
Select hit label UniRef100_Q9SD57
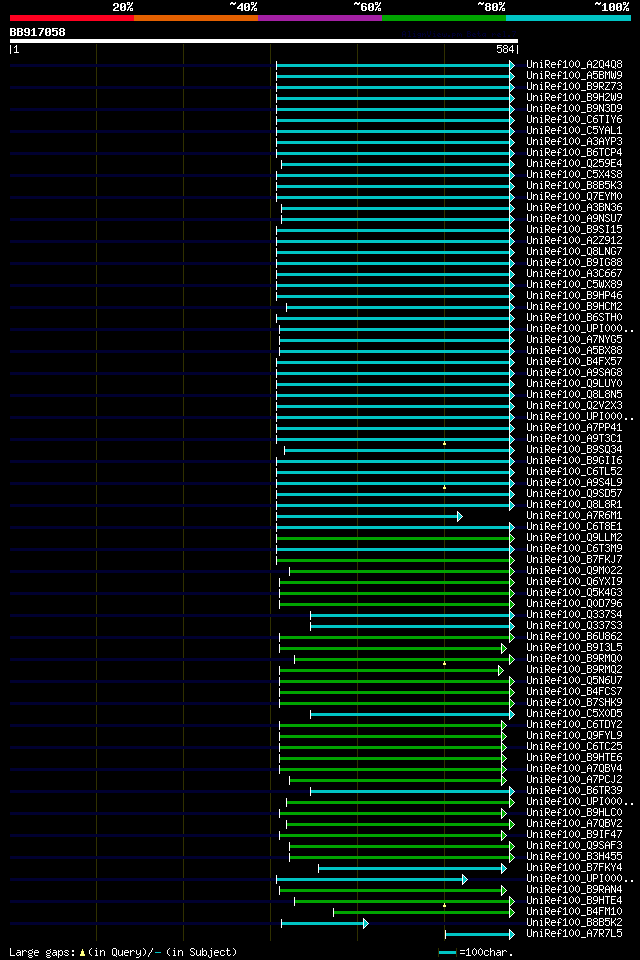574,494
